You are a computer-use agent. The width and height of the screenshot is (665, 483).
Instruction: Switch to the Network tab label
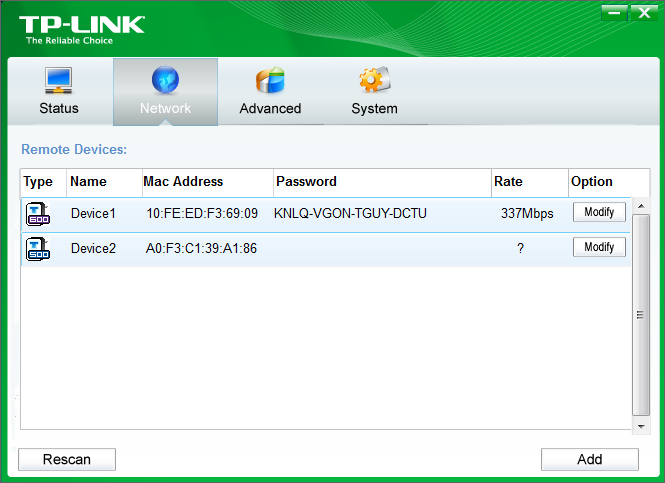point(165,108)
